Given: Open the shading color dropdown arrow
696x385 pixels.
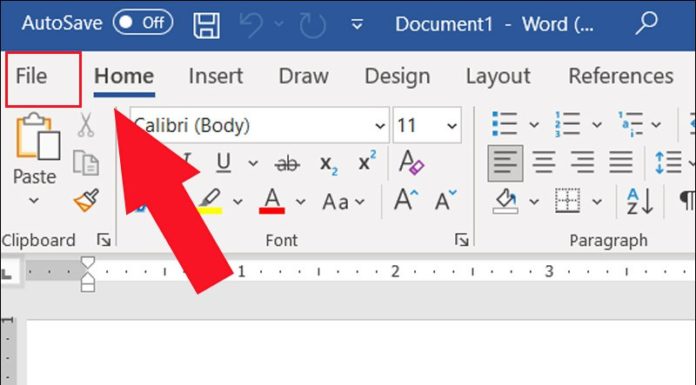Looking at the screenshot, I should tap(534, 202).
